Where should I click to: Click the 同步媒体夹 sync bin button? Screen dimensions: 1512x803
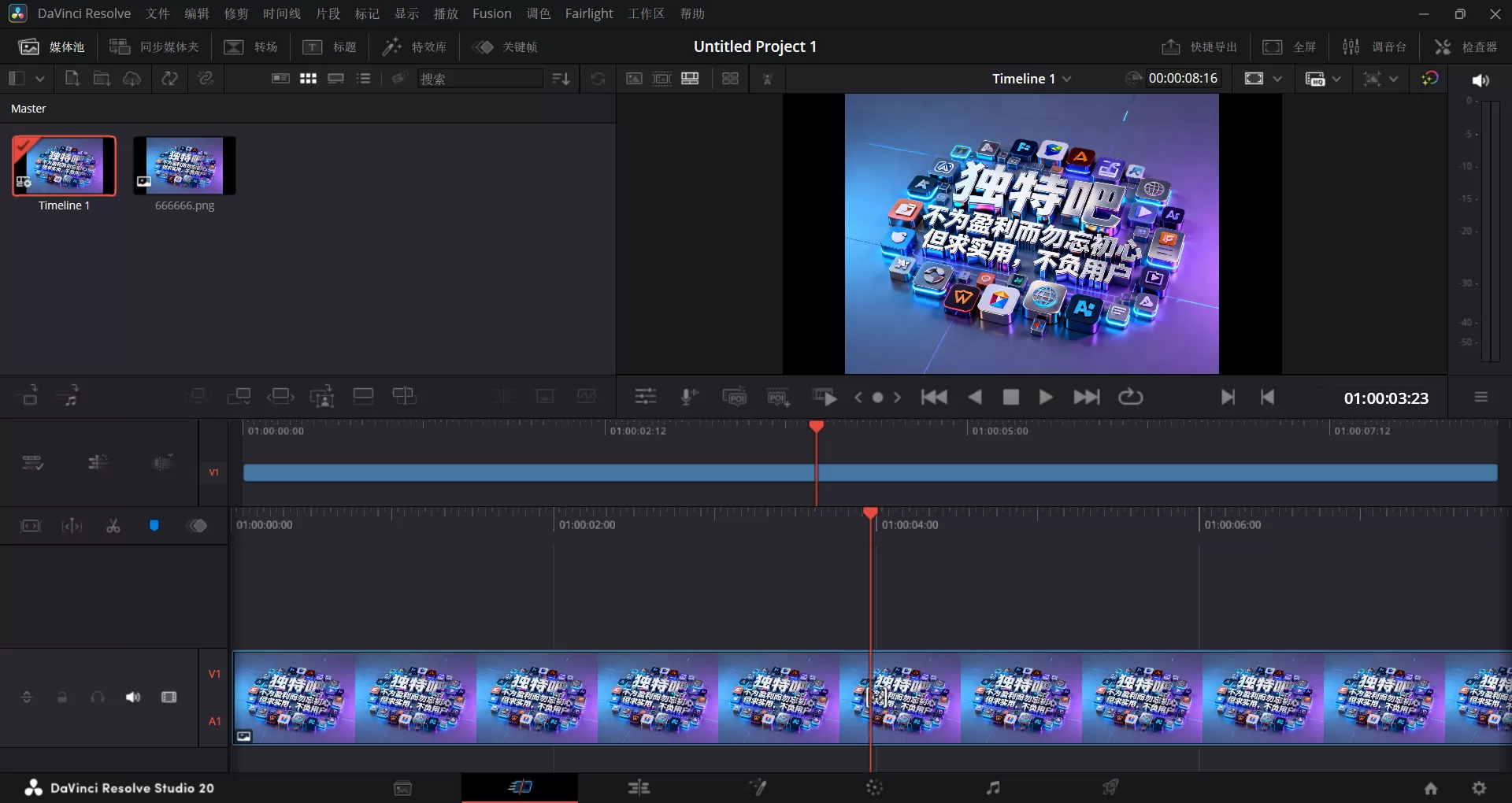pyautogui.click(x=154, y=46)
